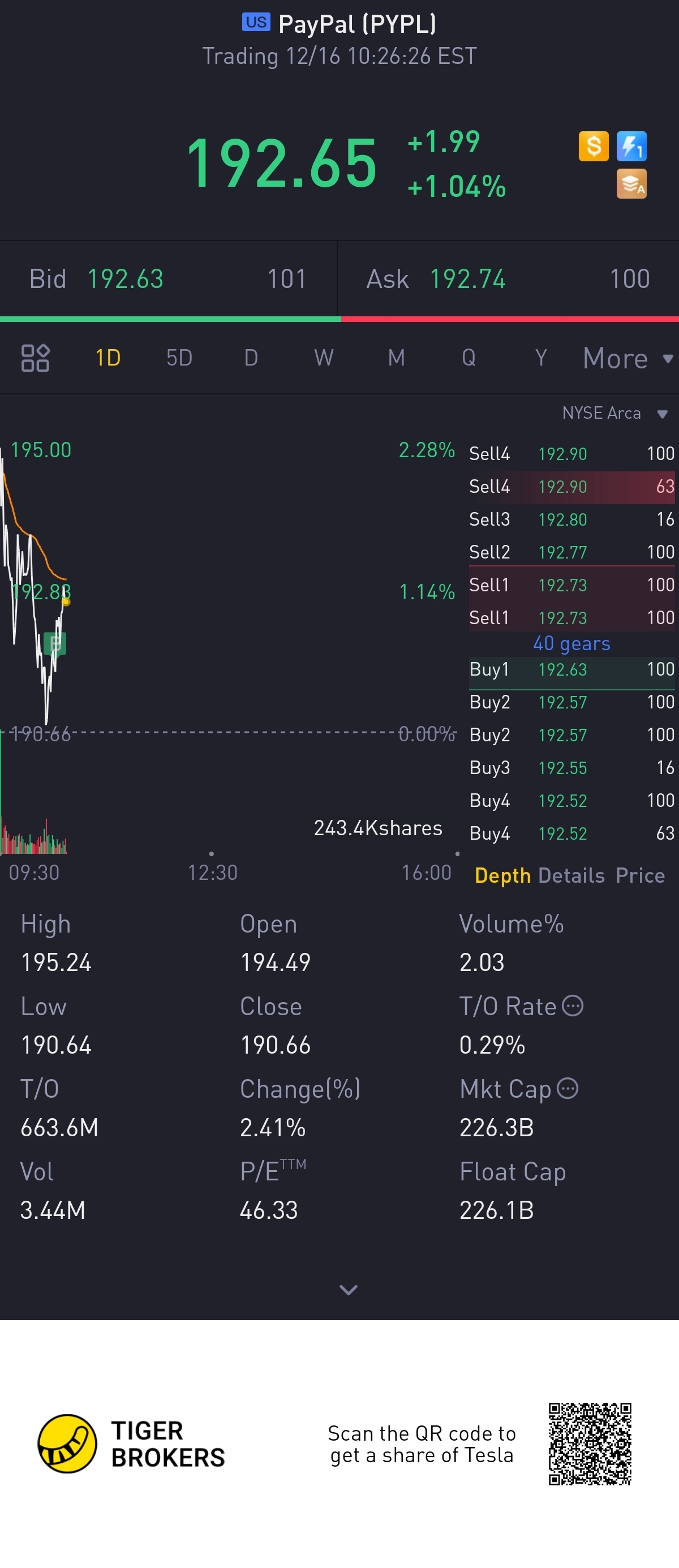The height and width of the screenshot is (1568, 679).
Task: Switch to the daily D chart
Action: [x=251, y=358]
